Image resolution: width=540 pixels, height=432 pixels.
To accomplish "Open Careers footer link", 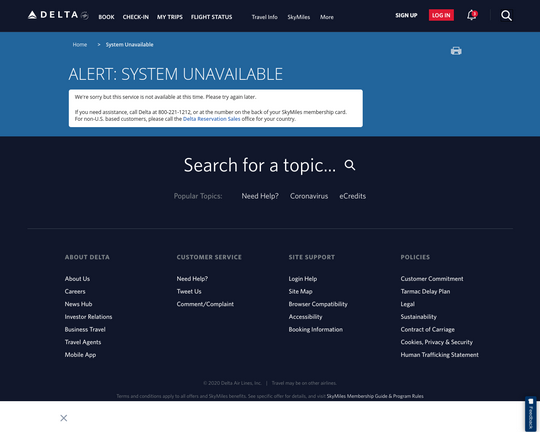I will (75, 291).
